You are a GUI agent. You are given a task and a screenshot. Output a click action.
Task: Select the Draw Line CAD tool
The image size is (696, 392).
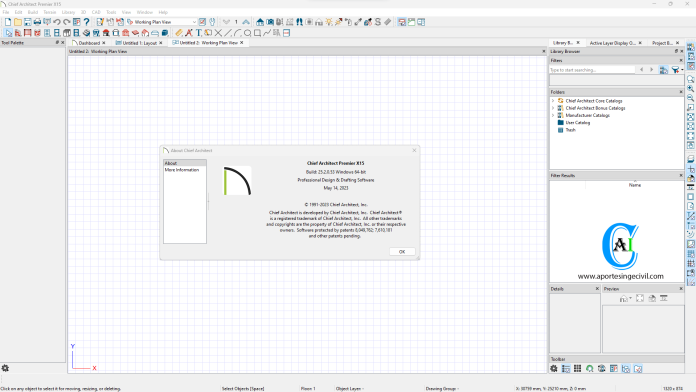pyautogui.click(x=228, y=33)
